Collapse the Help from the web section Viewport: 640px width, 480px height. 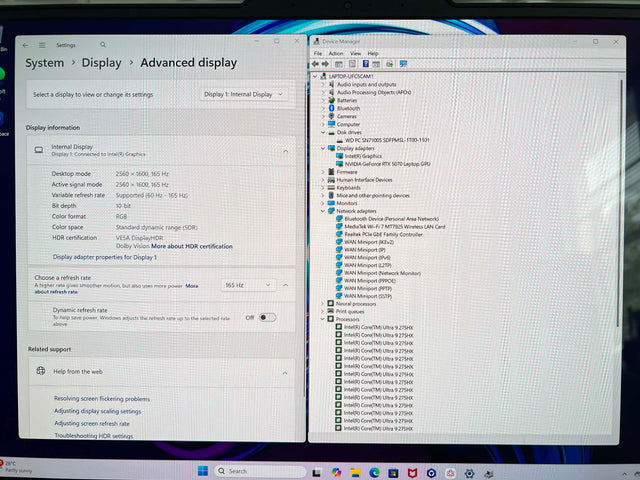pyautogui.click(x=285, y=373)
